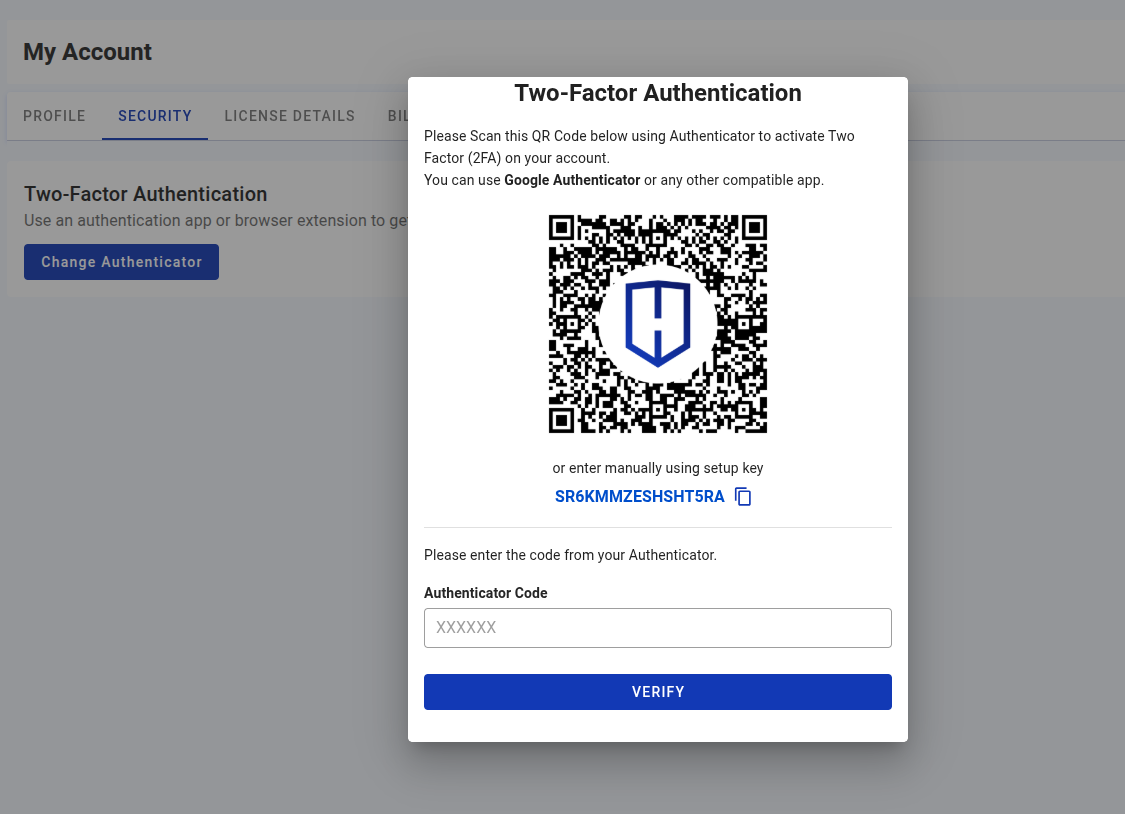Switch to the PROFILE tab
Image resolution: width=1125 pixels, height=814 pixels.
tap(54, 116)
